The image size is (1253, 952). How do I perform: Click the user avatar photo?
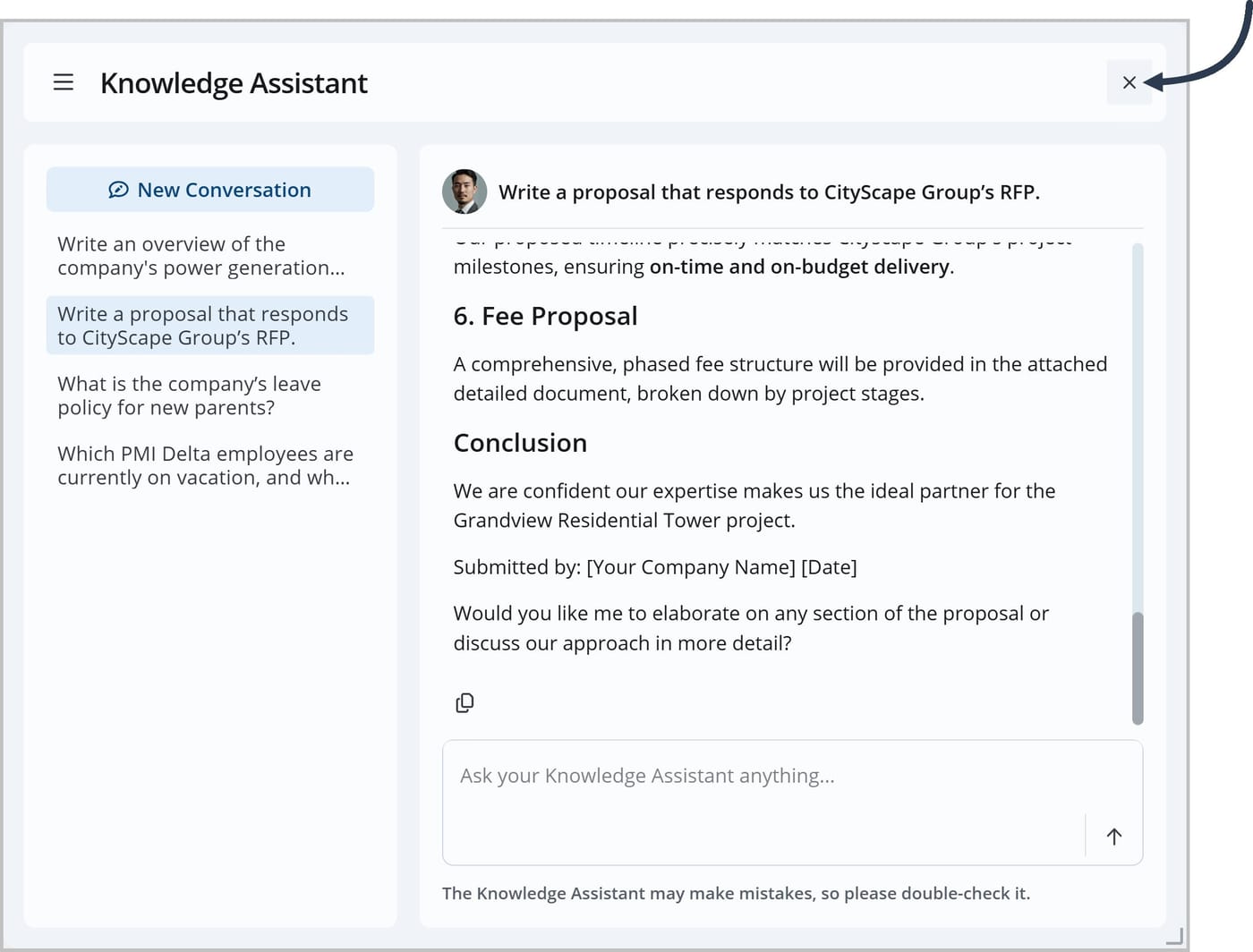pyautogui.click(x=465, y=191)
